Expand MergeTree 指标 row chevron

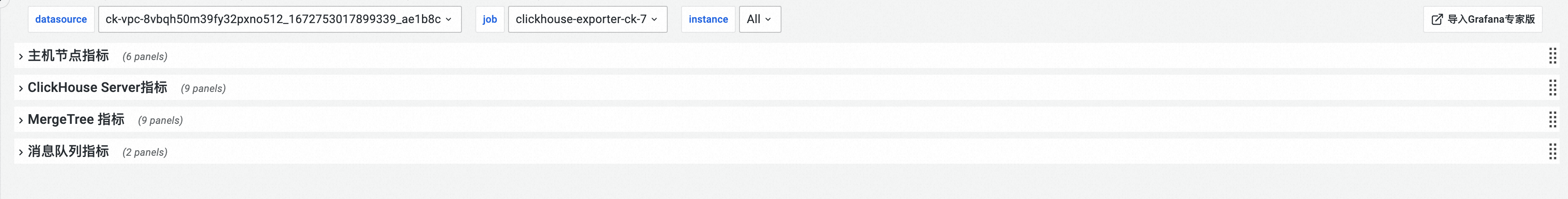(21, 120)
